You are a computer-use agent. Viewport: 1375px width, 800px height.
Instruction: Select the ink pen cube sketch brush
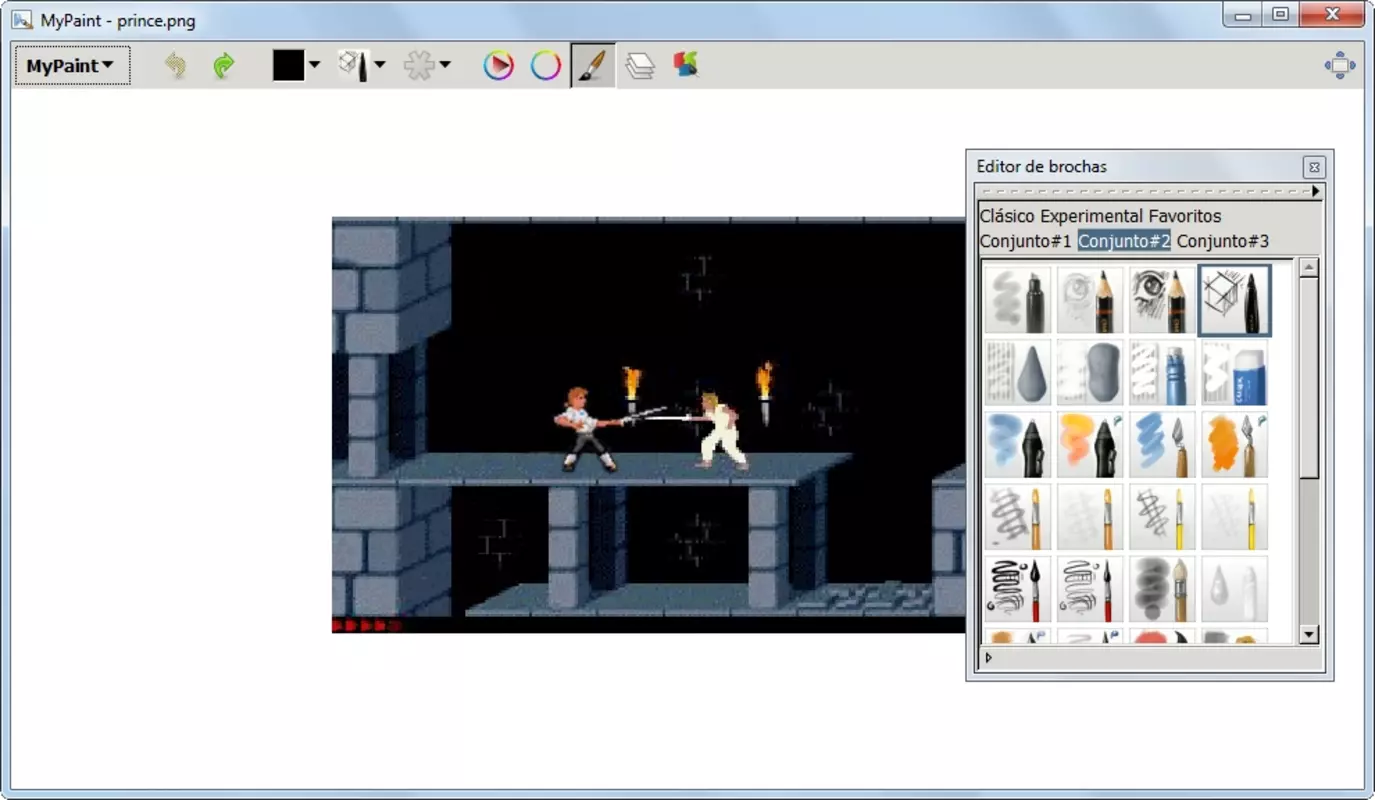[x=1234, y=300]
